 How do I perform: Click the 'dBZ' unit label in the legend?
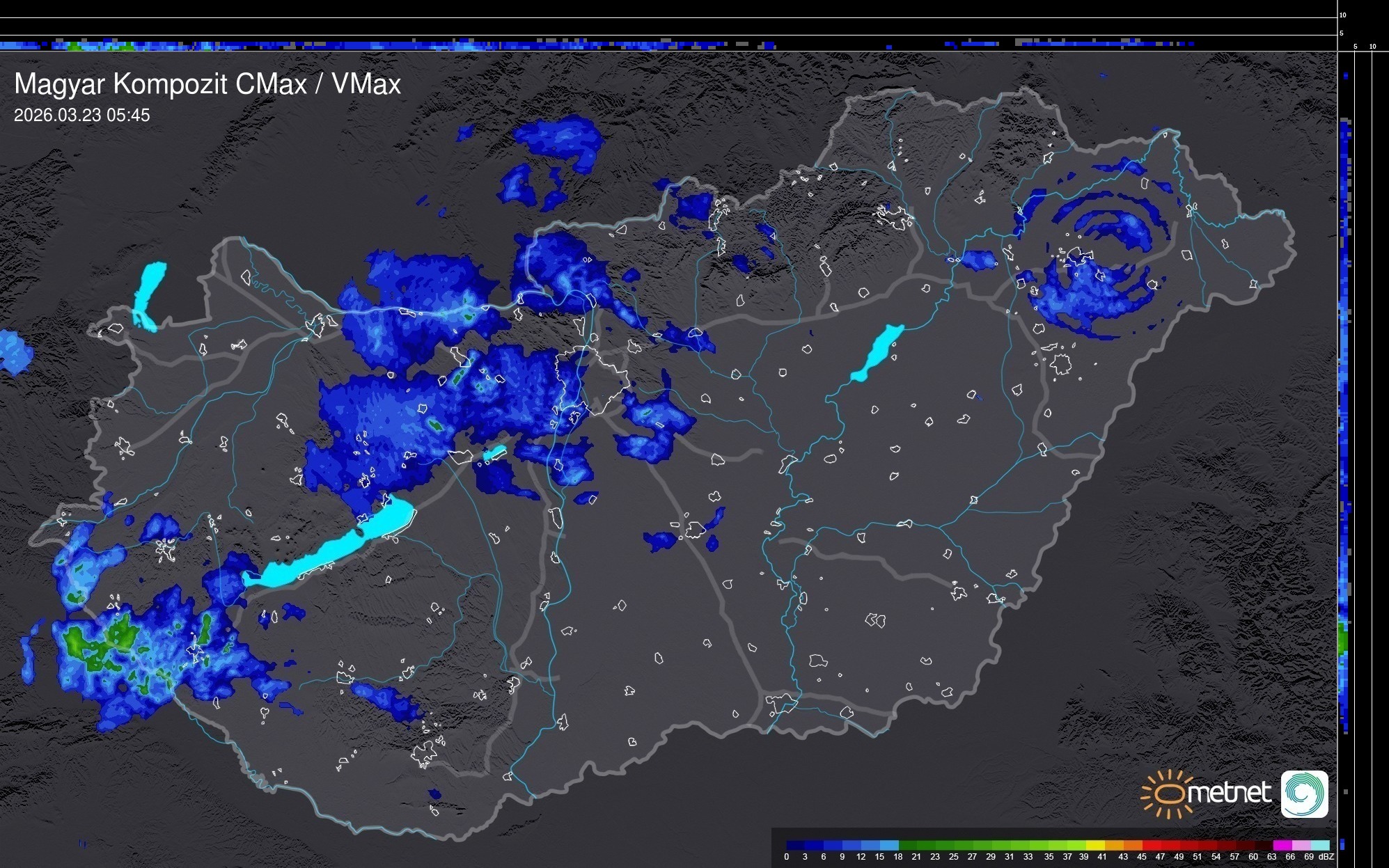[1326, 857]
